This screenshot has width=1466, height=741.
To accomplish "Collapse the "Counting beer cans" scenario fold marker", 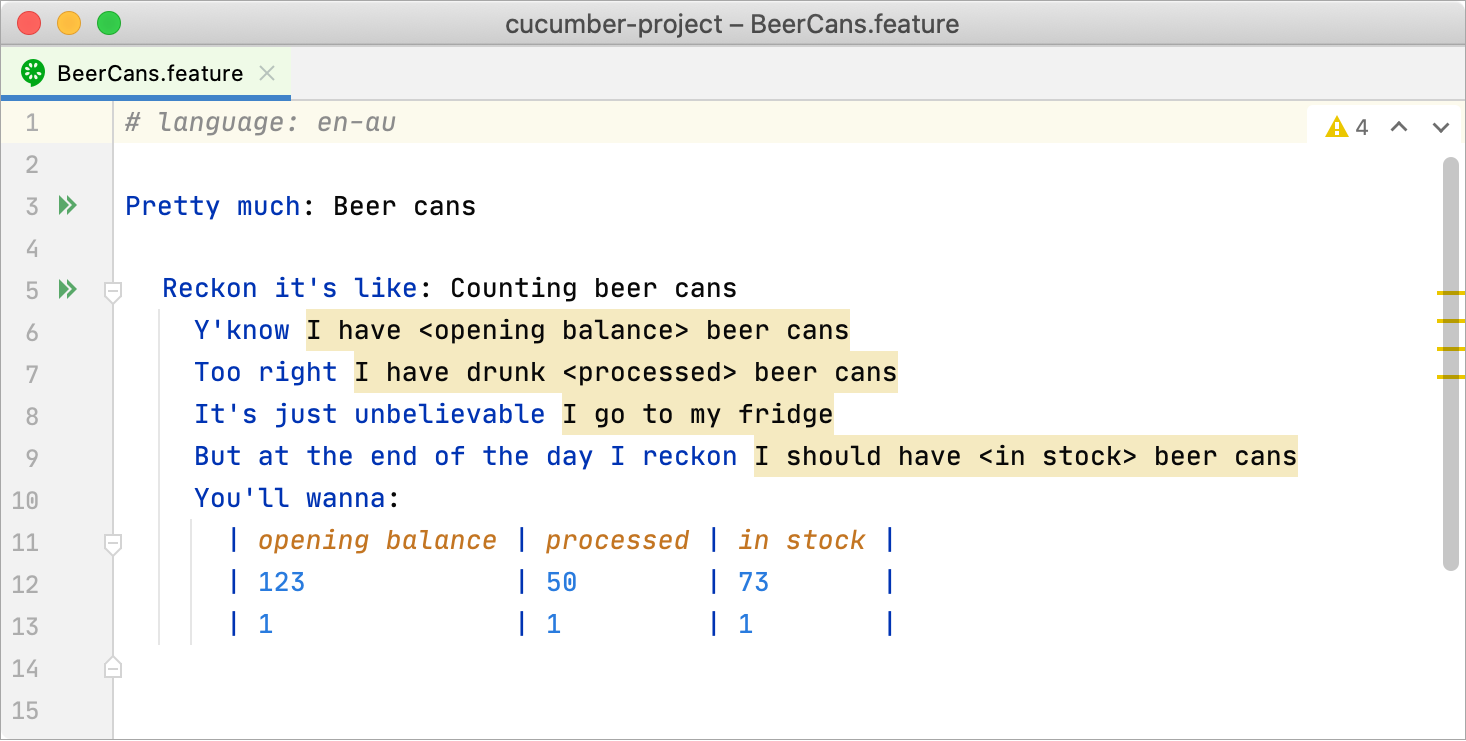I will (112, 292).
